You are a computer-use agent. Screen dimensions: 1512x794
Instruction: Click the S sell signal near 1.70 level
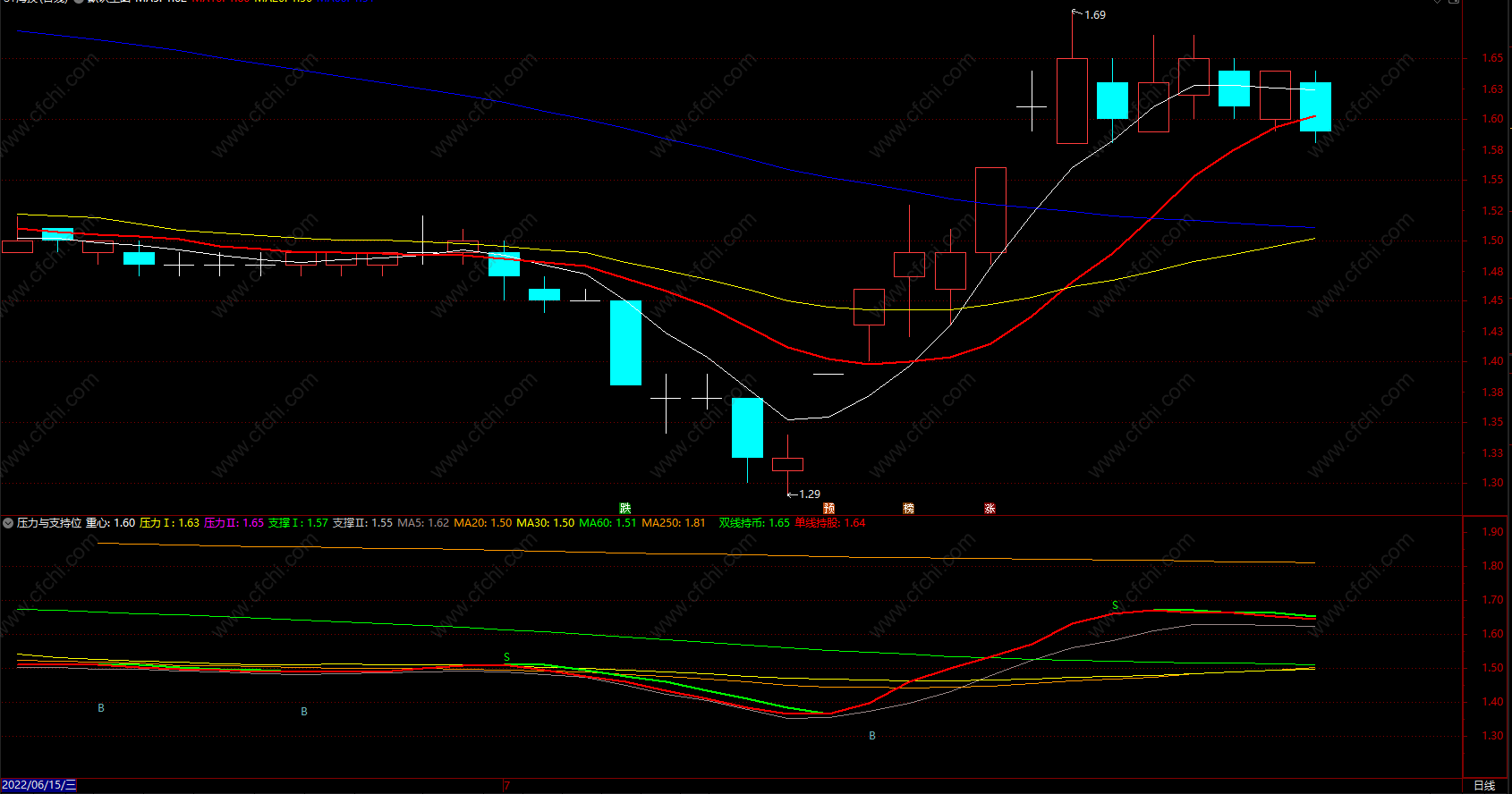(1115, 605)
